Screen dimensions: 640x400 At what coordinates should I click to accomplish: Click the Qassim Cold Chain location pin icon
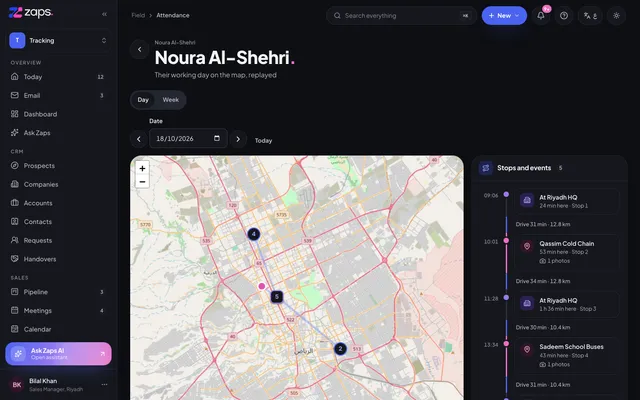point(527,246)
